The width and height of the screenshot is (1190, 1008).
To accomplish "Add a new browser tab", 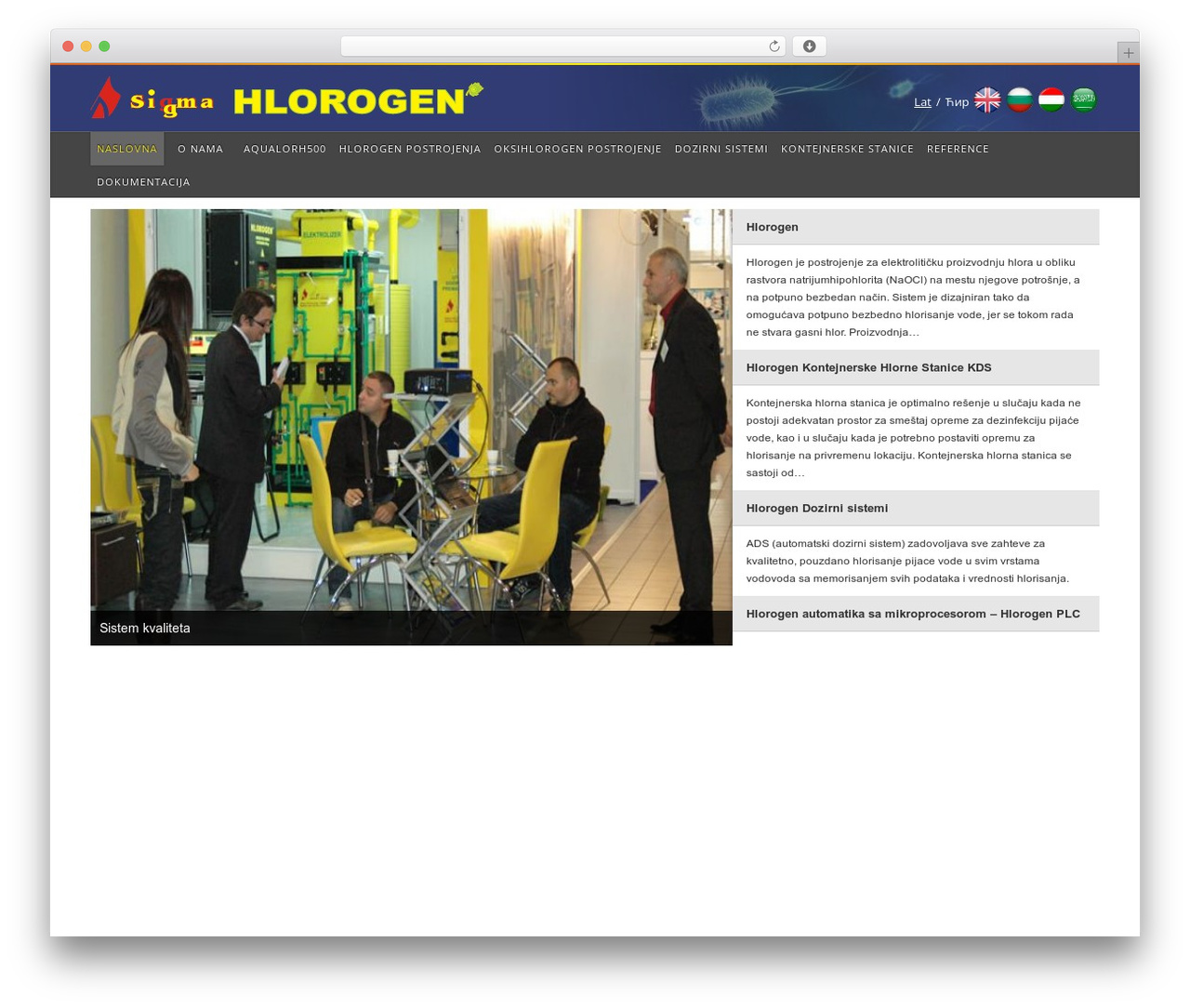I will pyautogui.click(x=1128, y=53).
